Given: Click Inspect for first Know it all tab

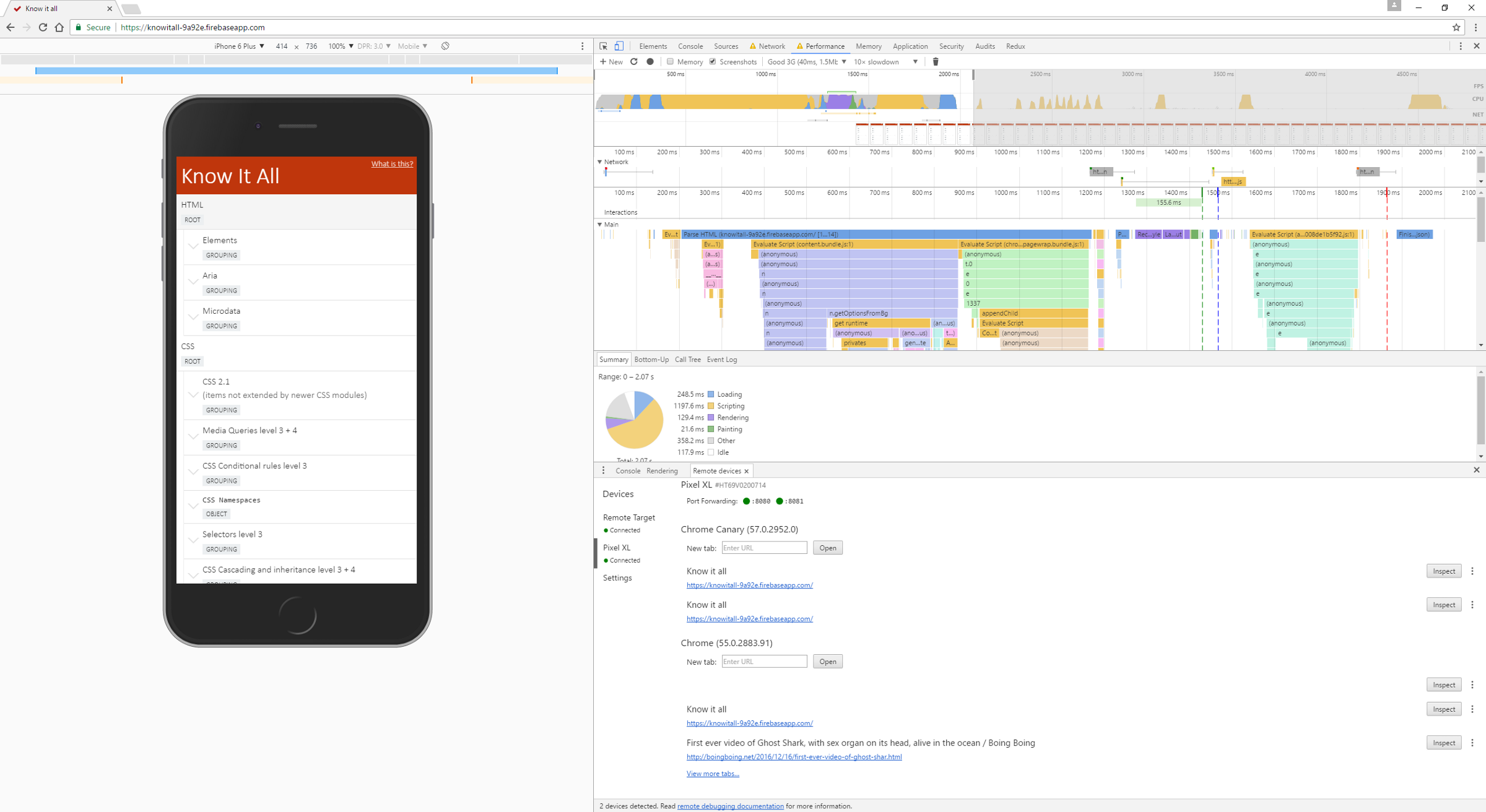Looking at the screenshot, I should click(1443, 571).
